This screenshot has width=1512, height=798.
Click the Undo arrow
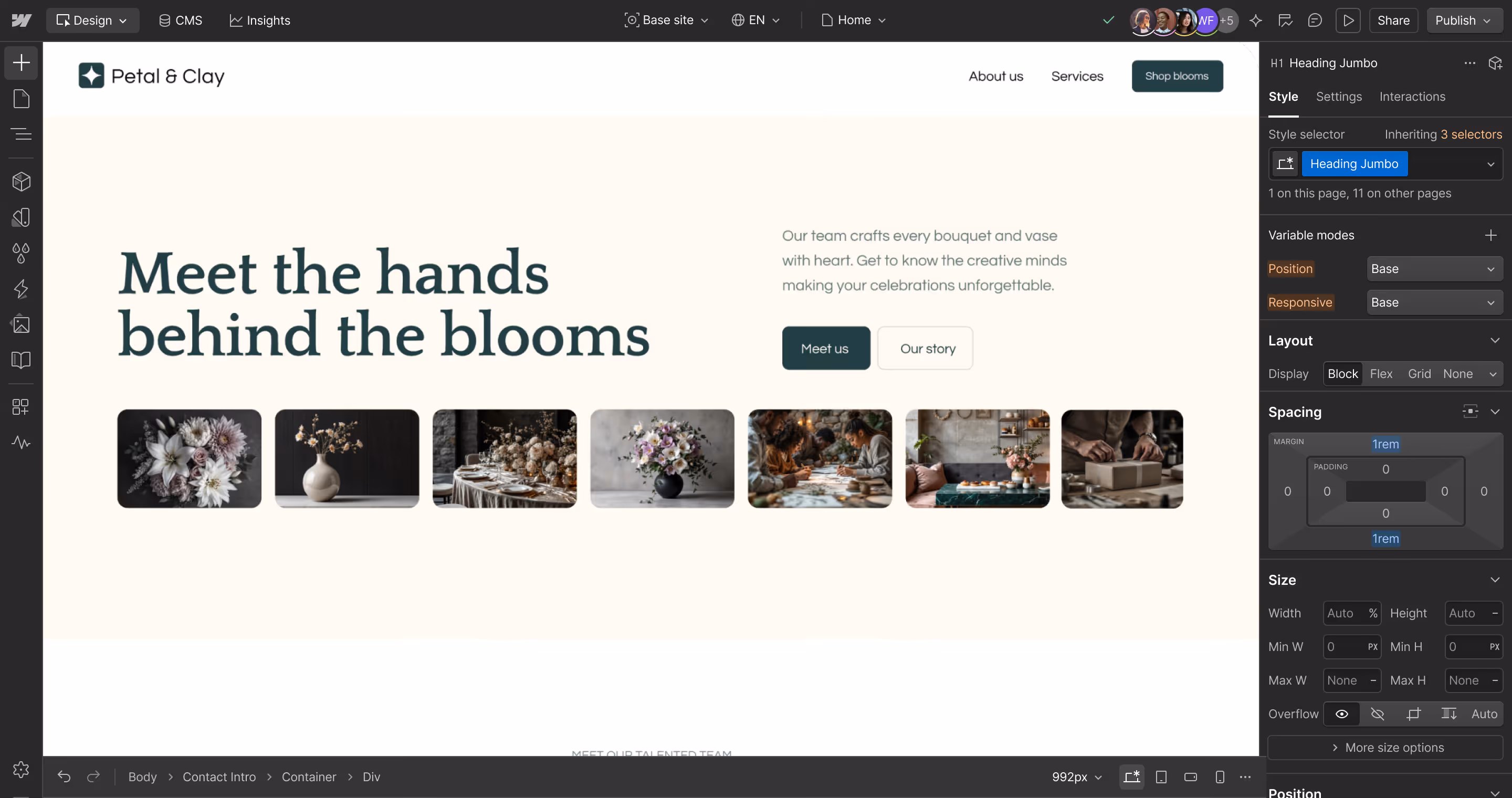pyautogui.click(x=64, y=777)
